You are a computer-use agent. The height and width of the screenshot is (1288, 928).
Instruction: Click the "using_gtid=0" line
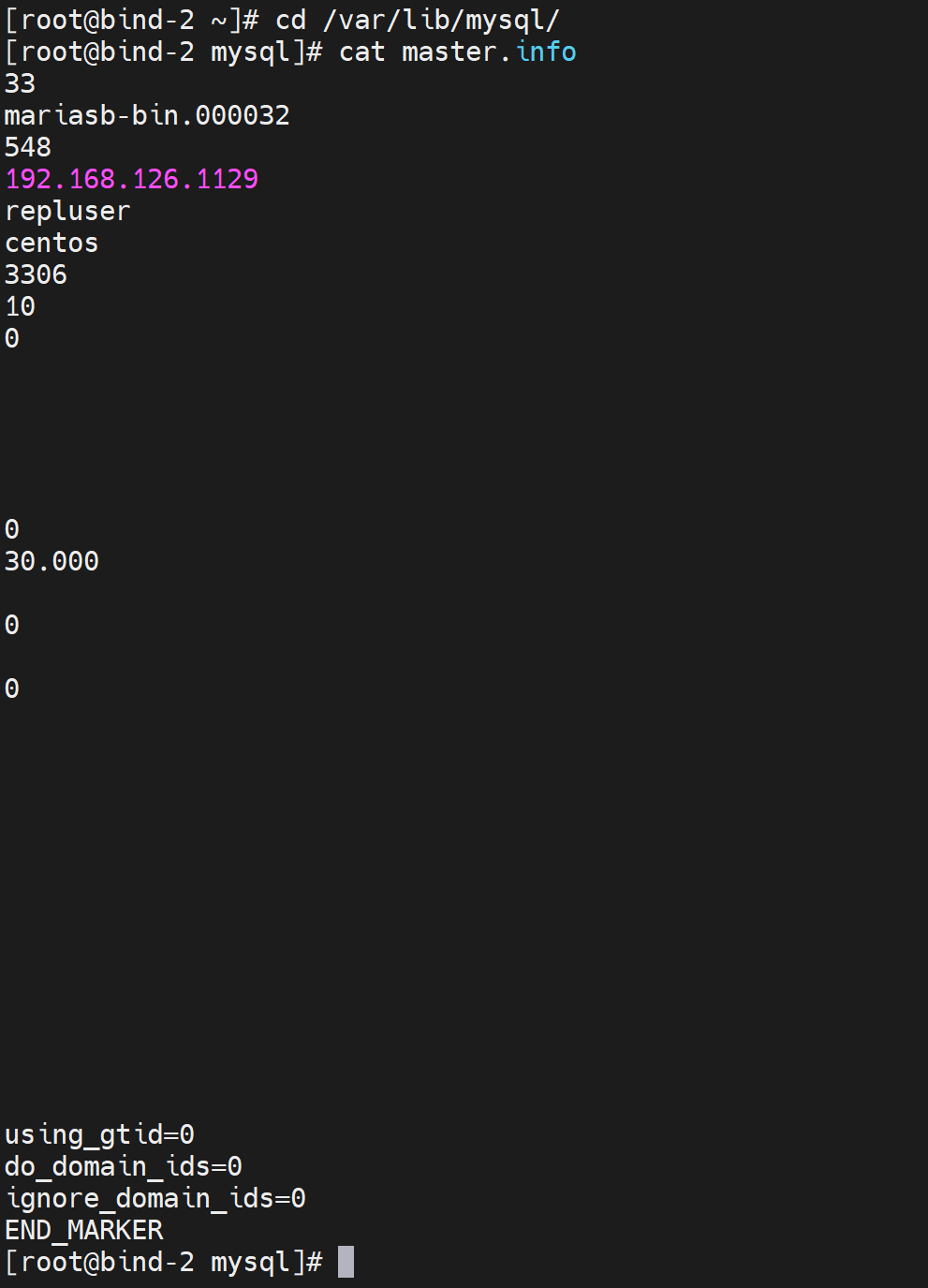click(x=99, y=1134)
